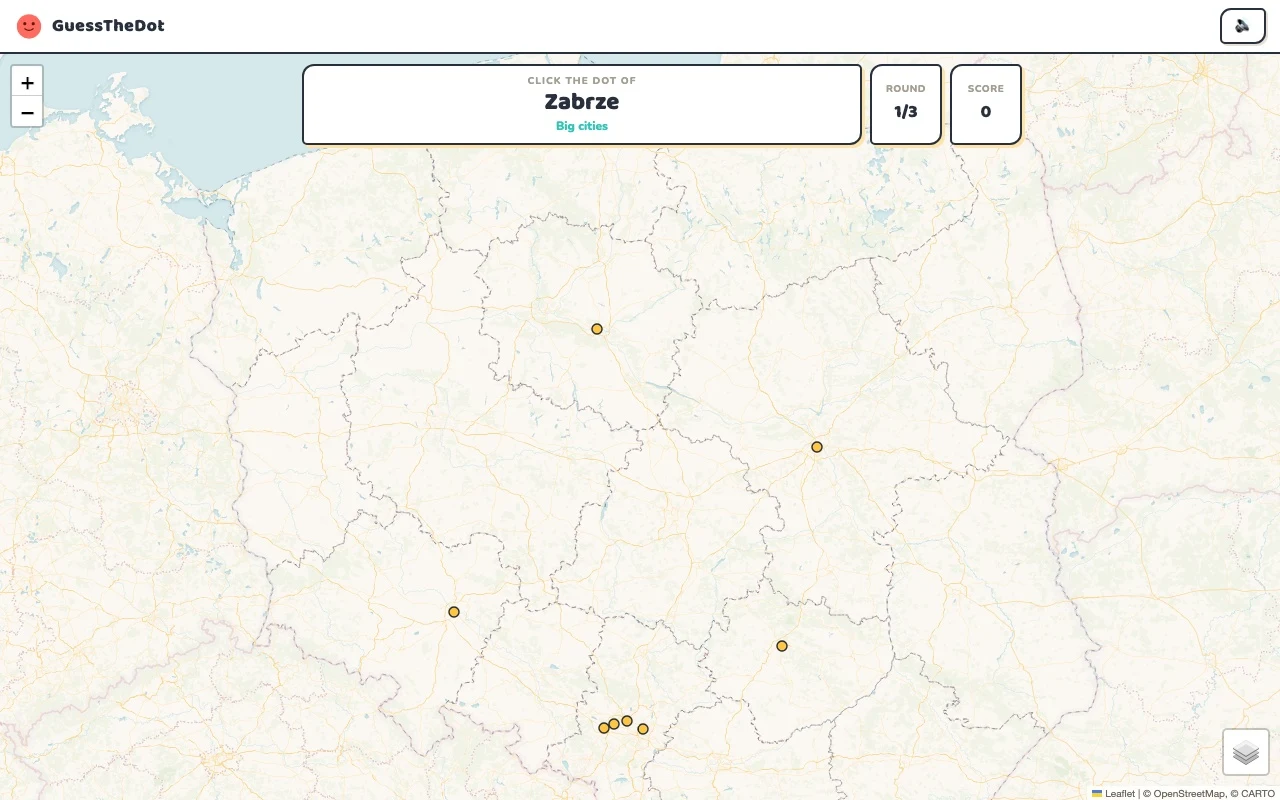Zoom out of the map
Viewport: 1280px width, 800px height.
(x=27, y=112)
